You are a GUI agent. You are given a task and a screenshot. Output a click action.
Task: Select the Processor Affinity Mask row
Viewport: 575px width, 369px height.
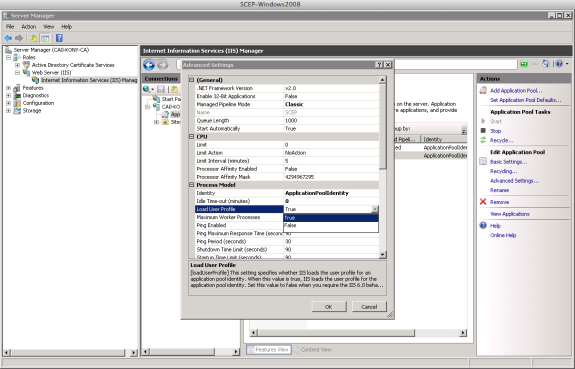click(x=287, y=177)
